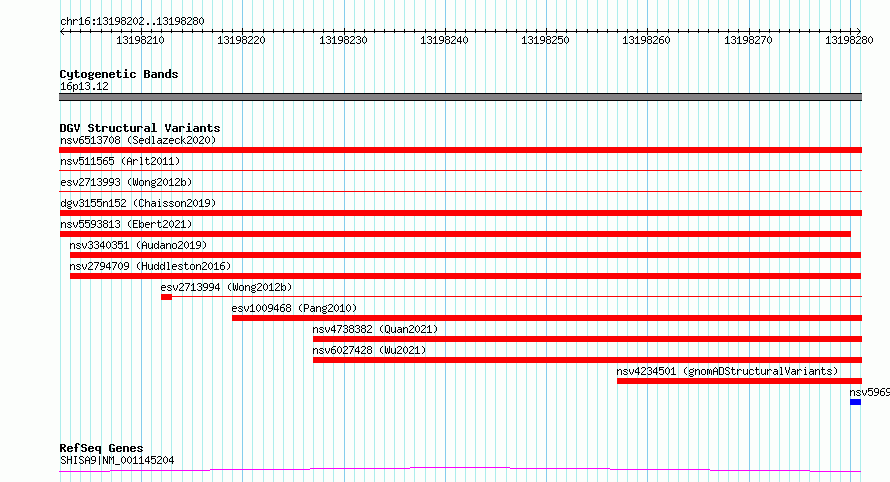Click the nsv6513708 (Sedlazeck2020) variant label
This screenshot has width=890, height=482.
click(x=138, y=140)
